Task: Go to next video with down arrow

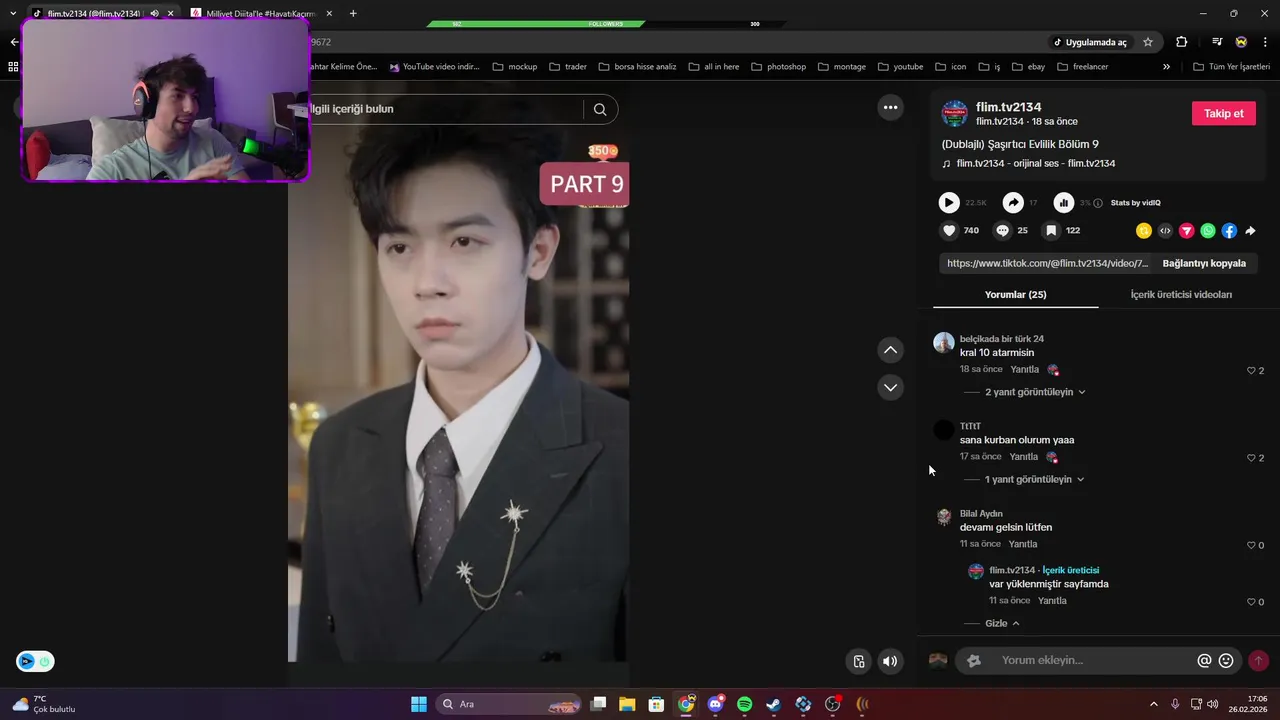Action: tap(890, 387)
